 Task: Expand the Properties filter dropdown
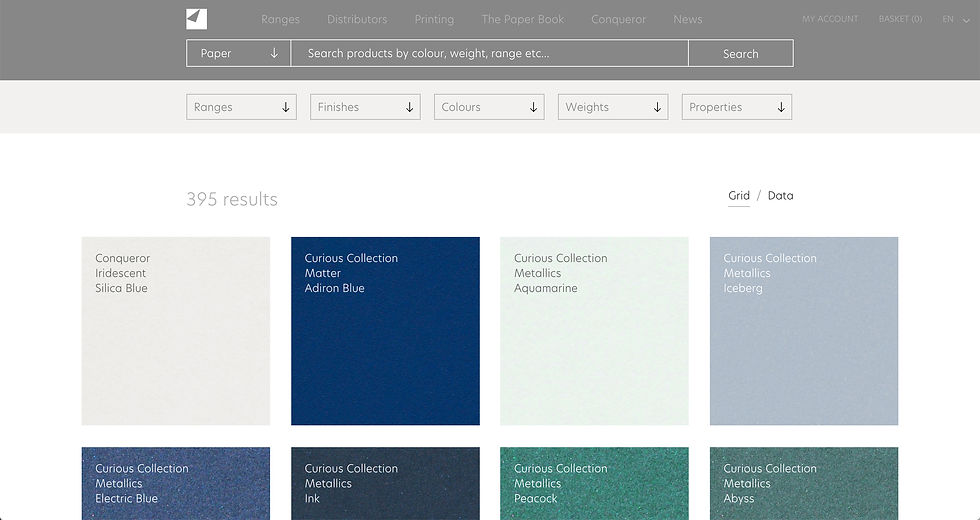(737, 107)
